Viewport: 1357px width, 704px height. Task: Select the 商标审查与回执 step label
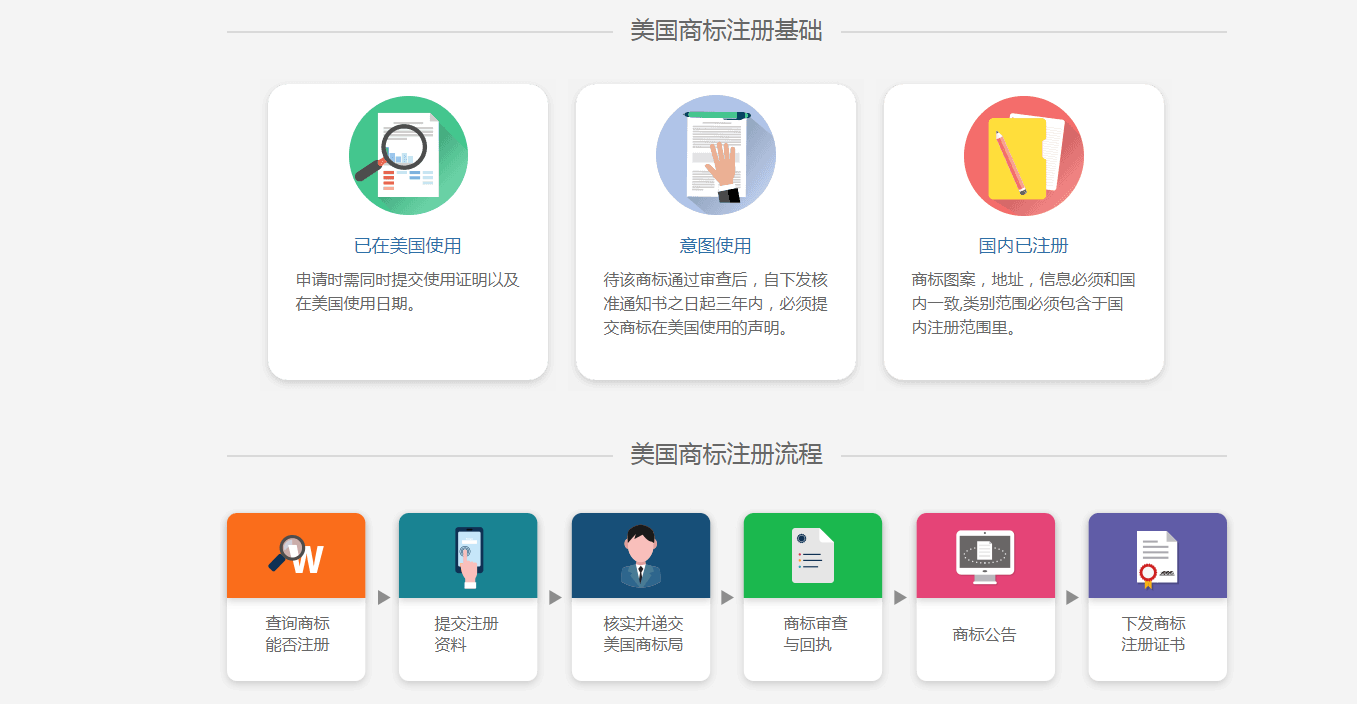click(x=815, y=634)
